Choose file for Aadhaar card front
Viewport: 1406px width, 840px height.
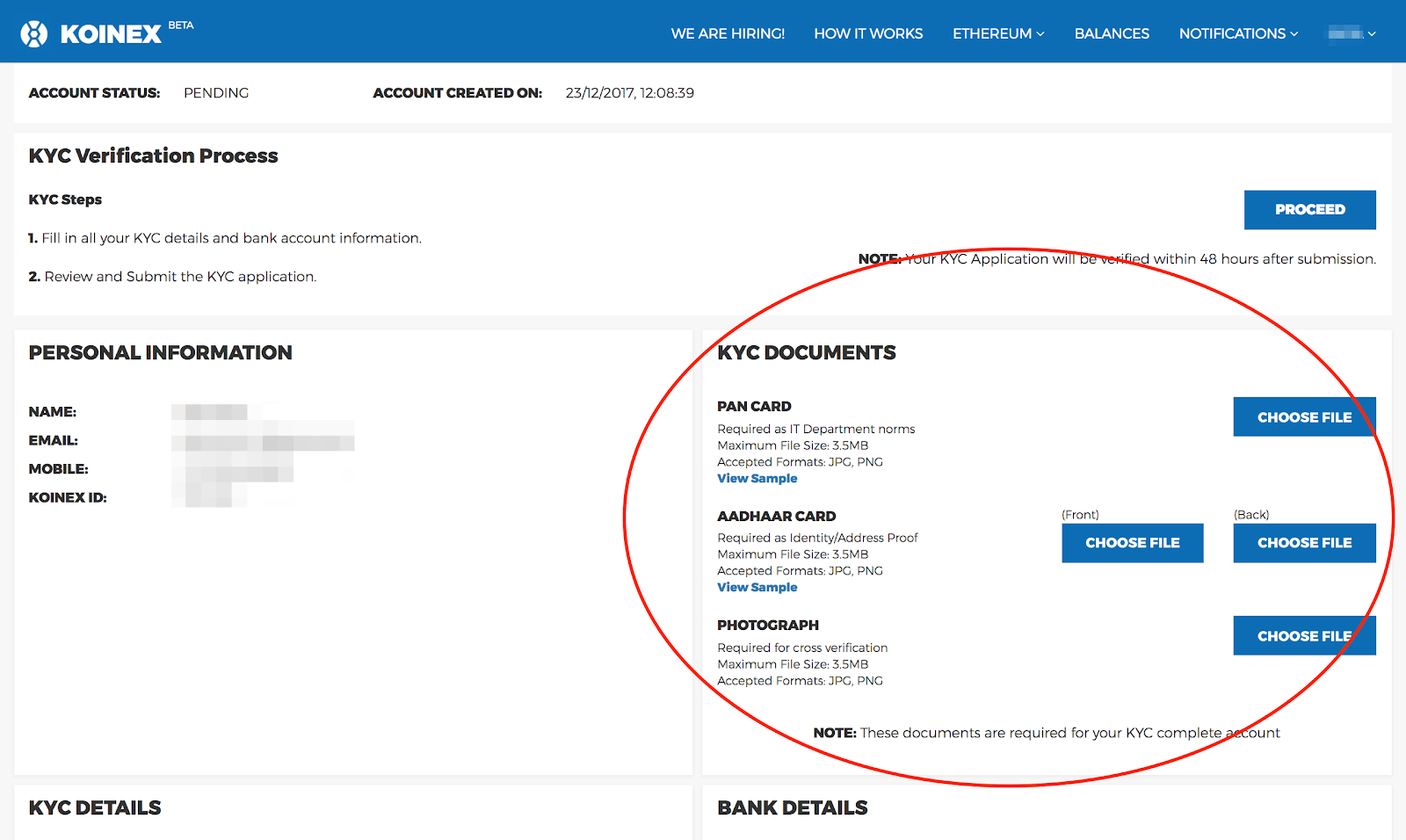tap(1133, 543)
